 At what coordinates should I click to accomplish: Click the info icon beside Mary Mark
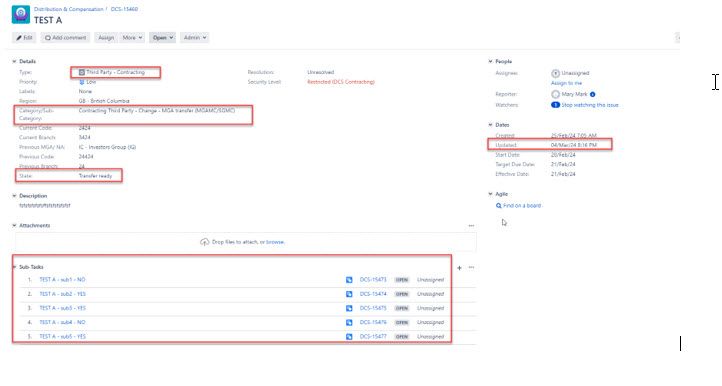click(593, 94)
